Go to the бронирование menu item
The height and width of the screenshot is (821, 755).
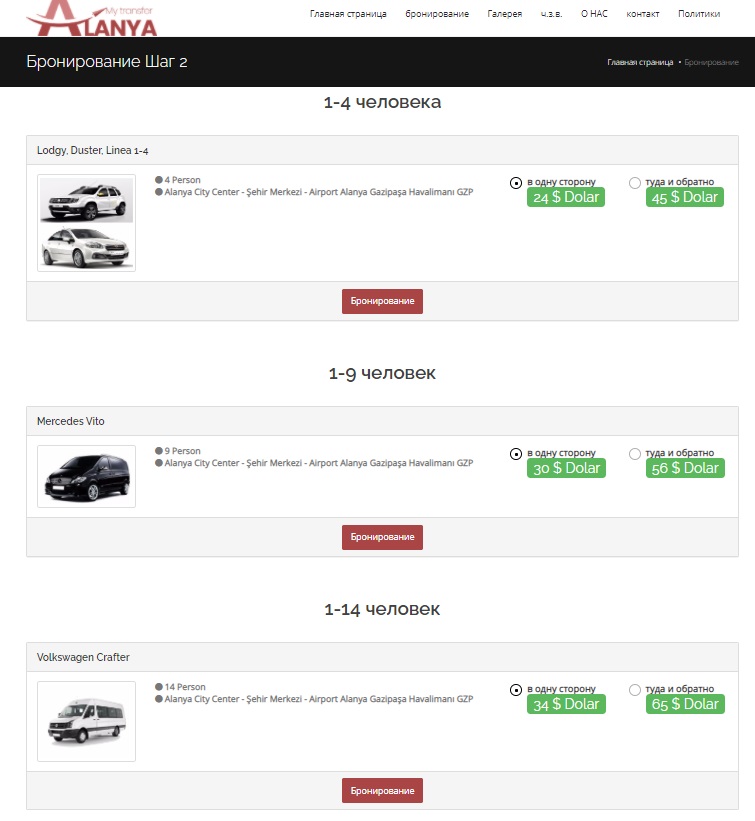tap(437, 15)
